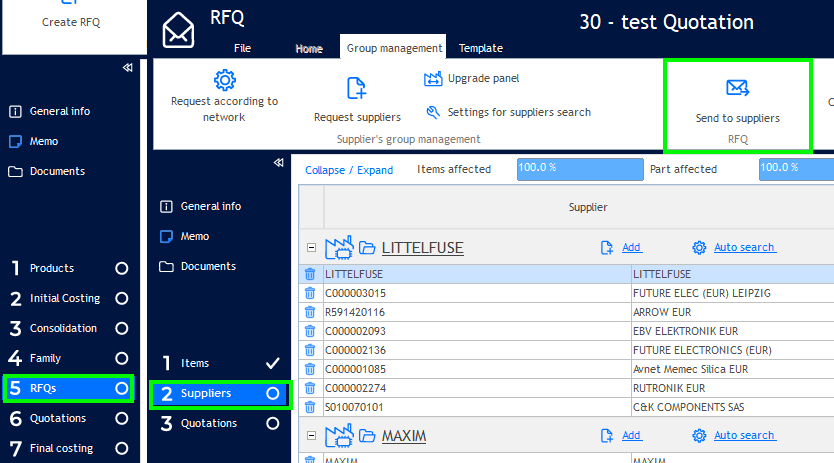Delete row C000002274 with trash icon
Viewport: 834px width, 463px height.
pyautogui.click(x=310, y=388)
